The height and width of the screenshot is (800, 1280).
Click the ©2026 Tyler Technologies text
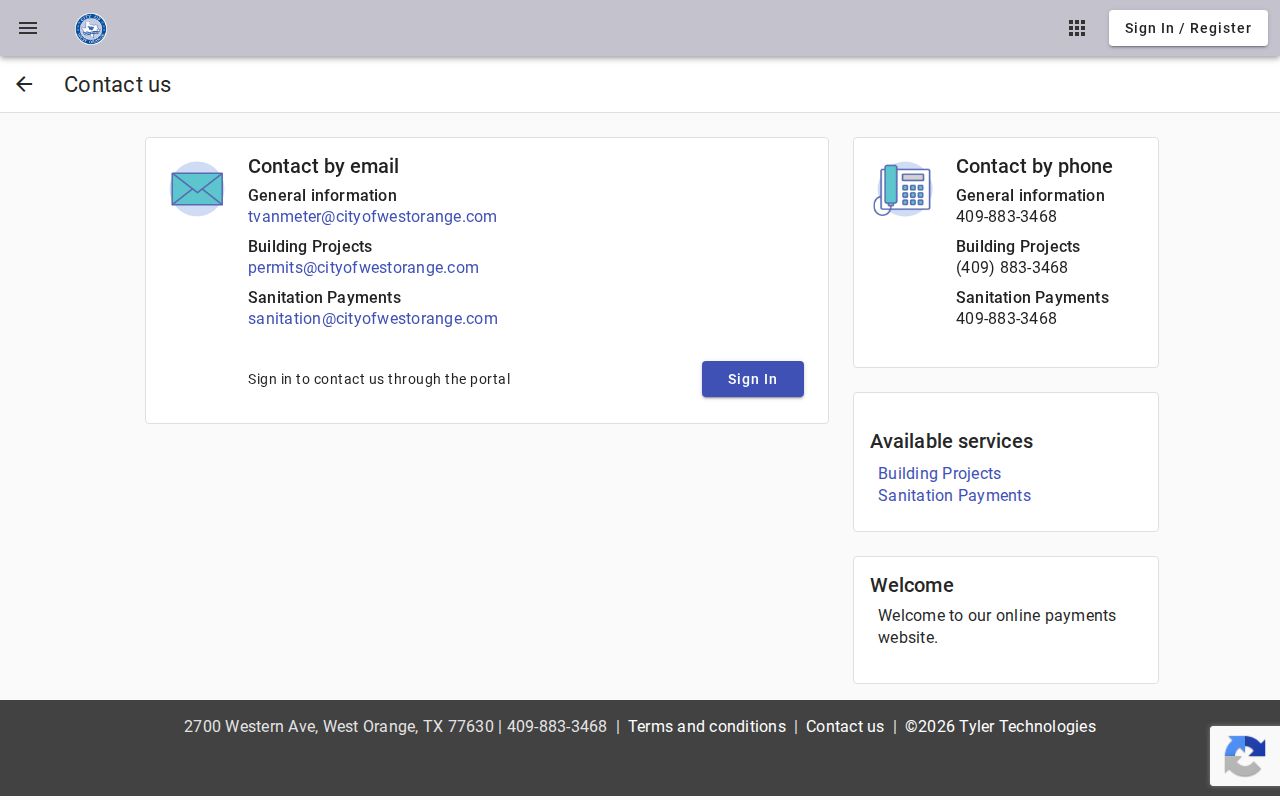tap(1000, 727)
